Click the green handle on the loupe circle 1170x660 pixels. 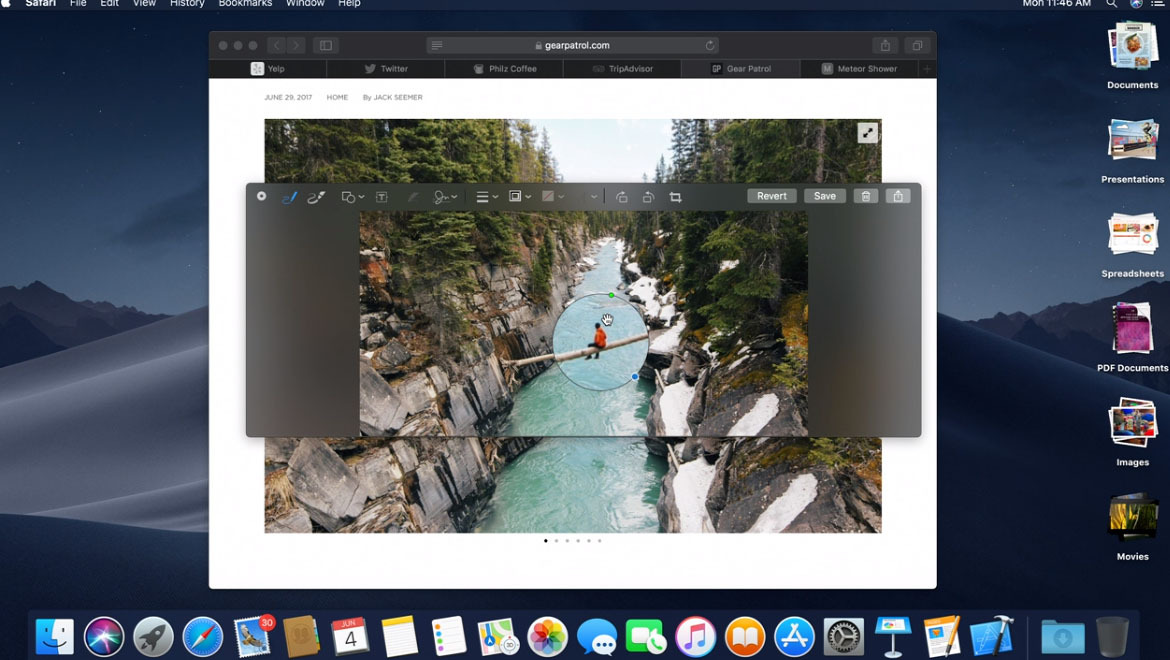pos(611,295)
